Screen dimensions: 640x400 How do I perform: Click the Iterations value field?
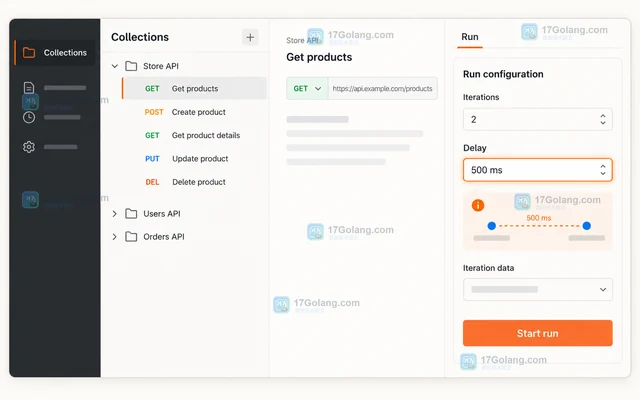point(538,120)
